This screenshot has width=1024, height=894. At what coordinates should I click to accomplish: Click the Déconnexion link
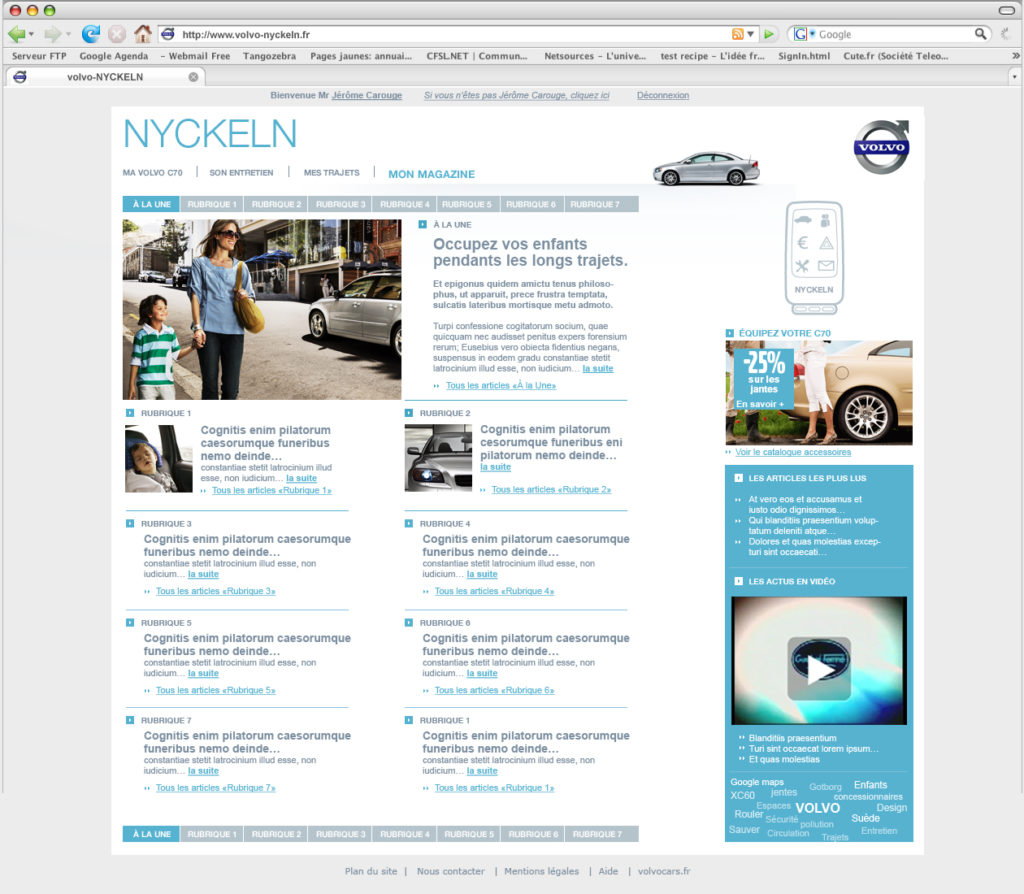[x=663, y=95]
